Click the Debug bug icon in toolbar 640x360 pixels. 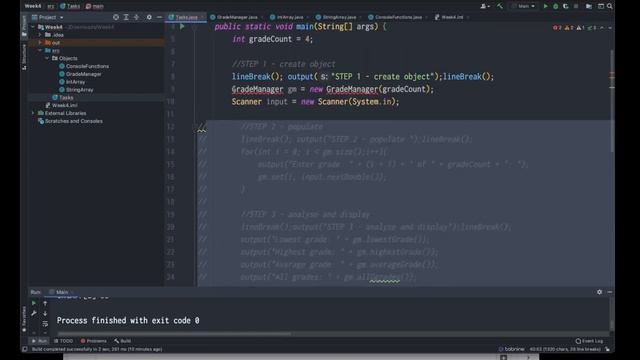pos(556,6)
